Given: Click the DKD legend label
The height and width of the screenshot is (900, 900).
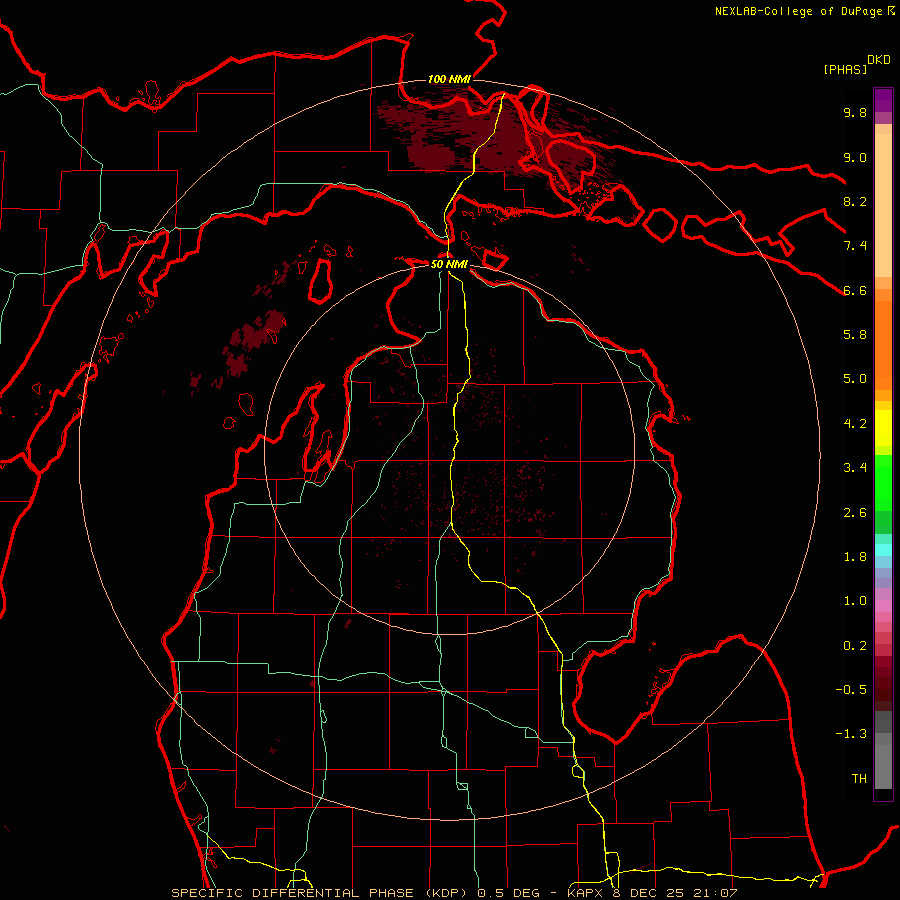Looking at the screenshot, I should coord(879,60).
